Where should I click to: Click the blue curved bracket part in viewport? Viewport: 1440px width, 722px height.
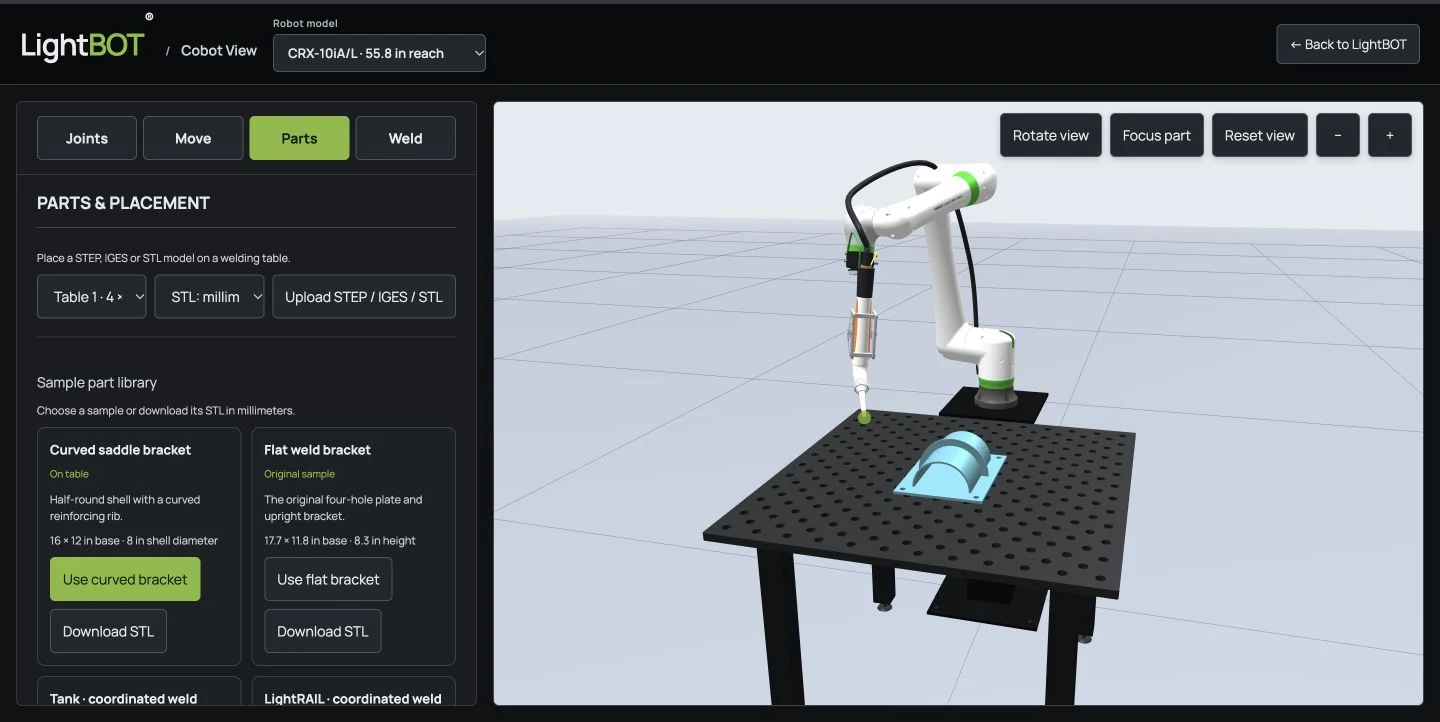pyautogui.click(x=950, y=465)
